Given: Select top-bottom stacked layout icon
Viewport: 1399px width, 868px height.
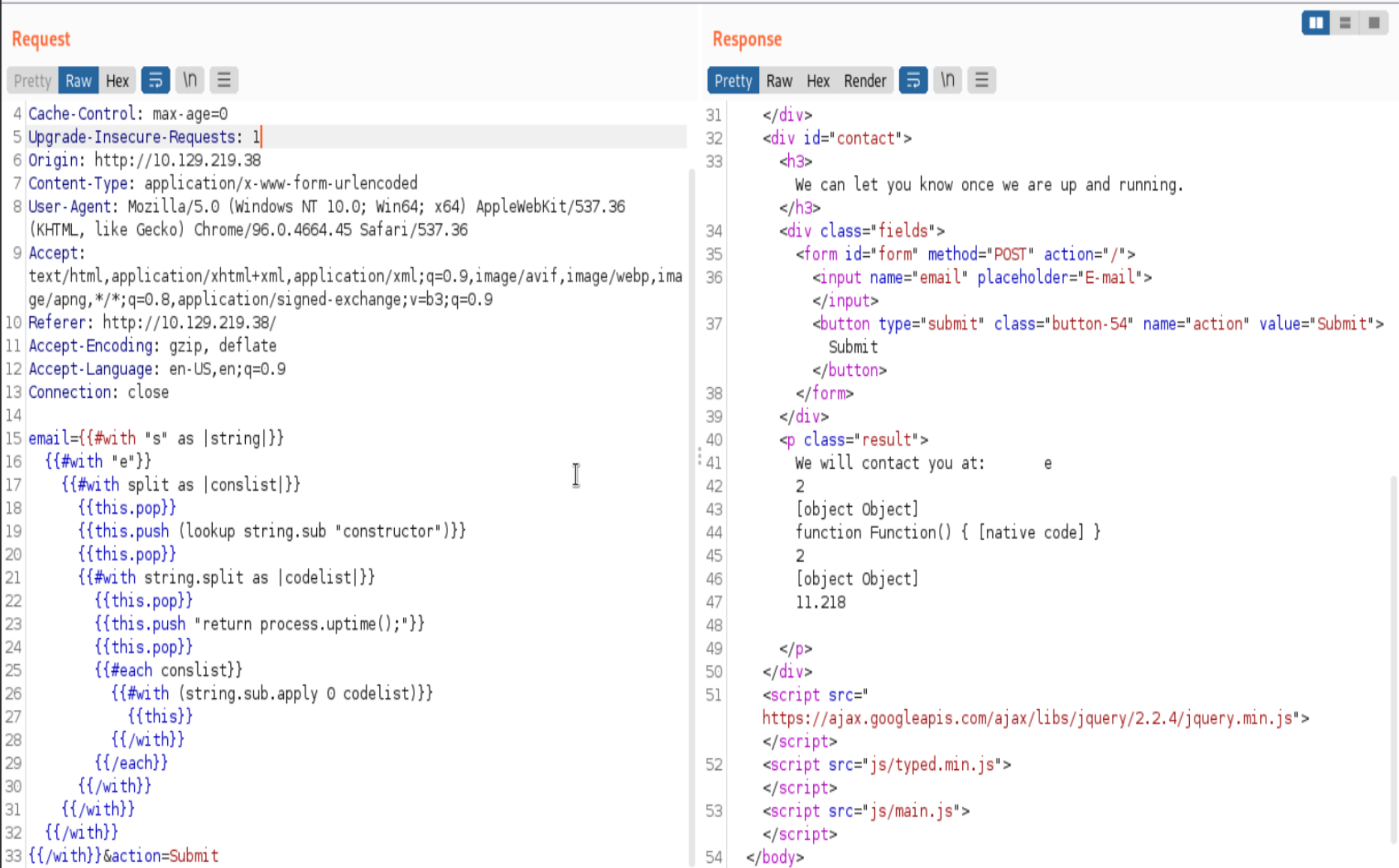Looking at the screenshot, I should 1345,23.
